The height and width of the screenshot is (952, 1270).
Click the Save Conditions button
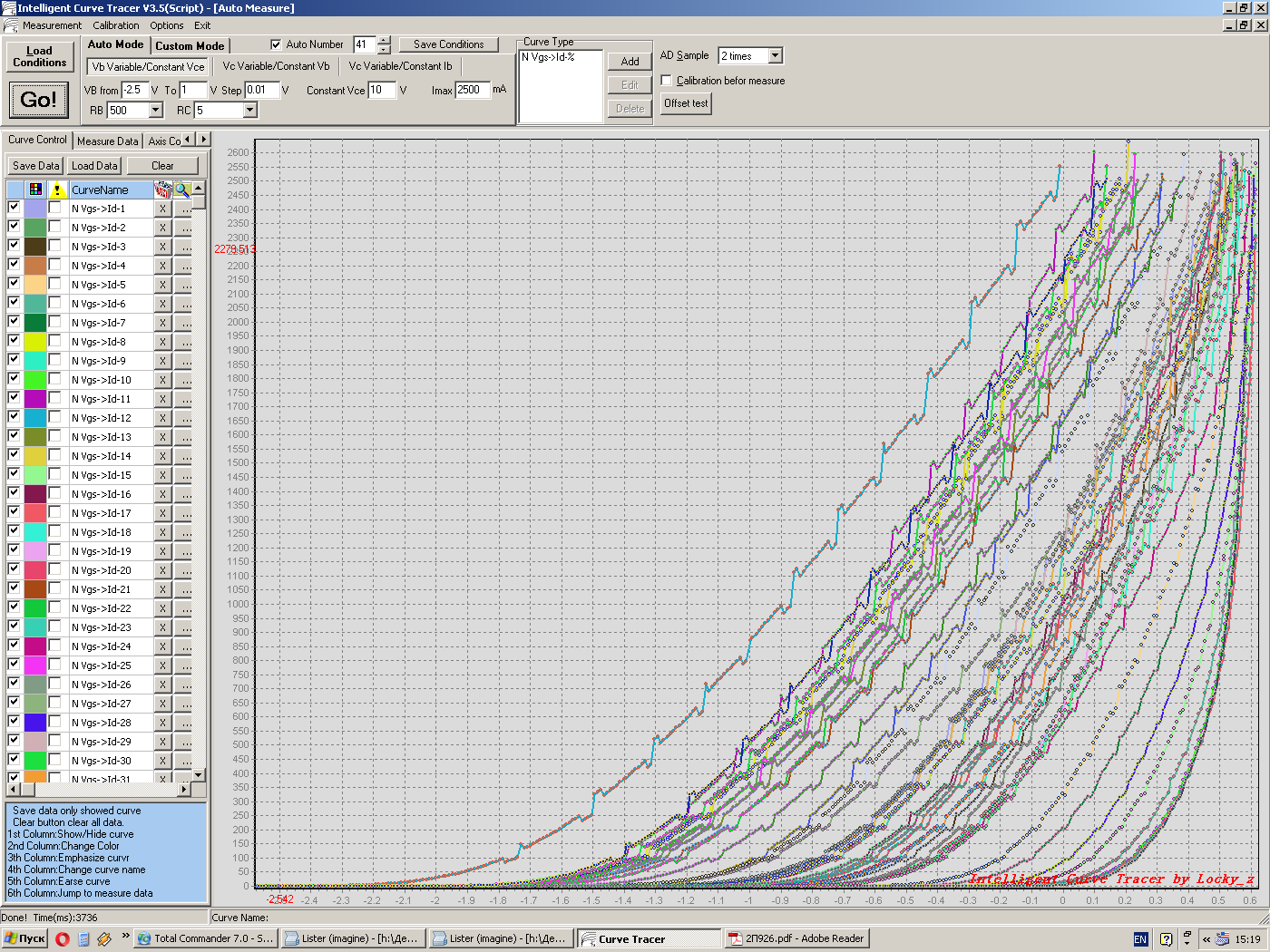(448, 44)
